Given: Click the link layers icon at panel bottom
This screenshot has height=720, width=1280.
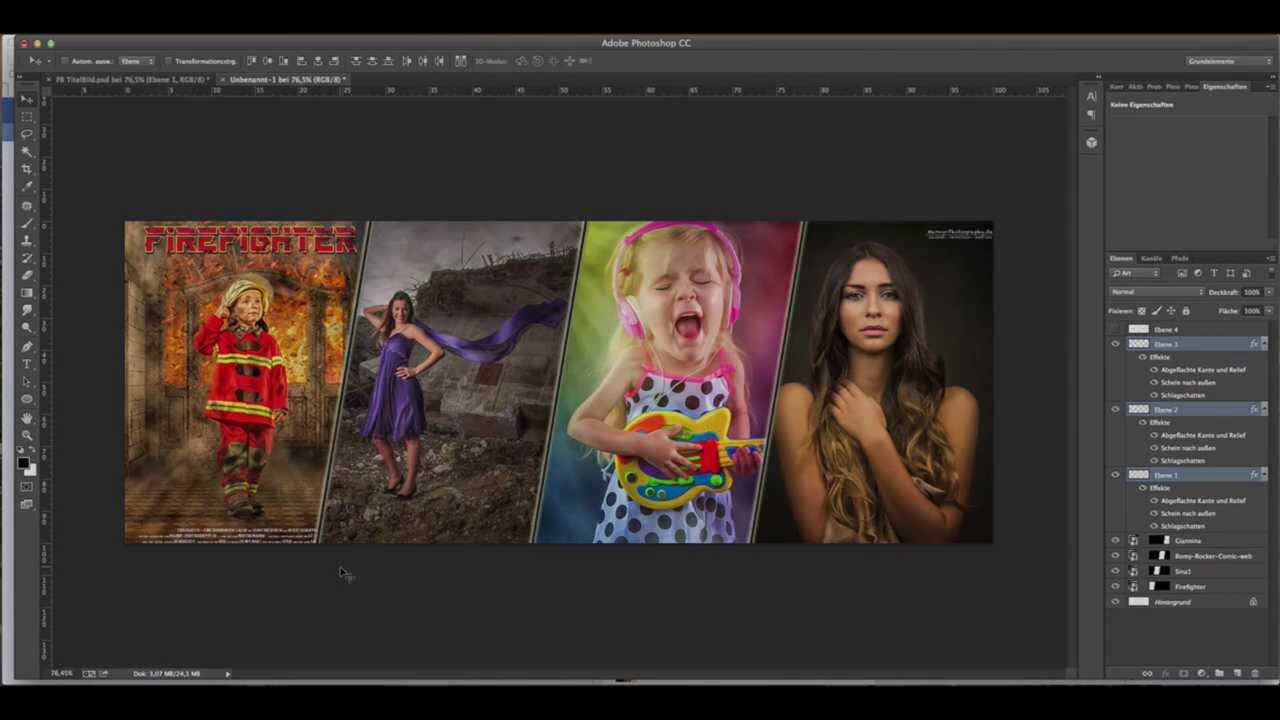Looking at the screenshot, I should pos(1147,674).
